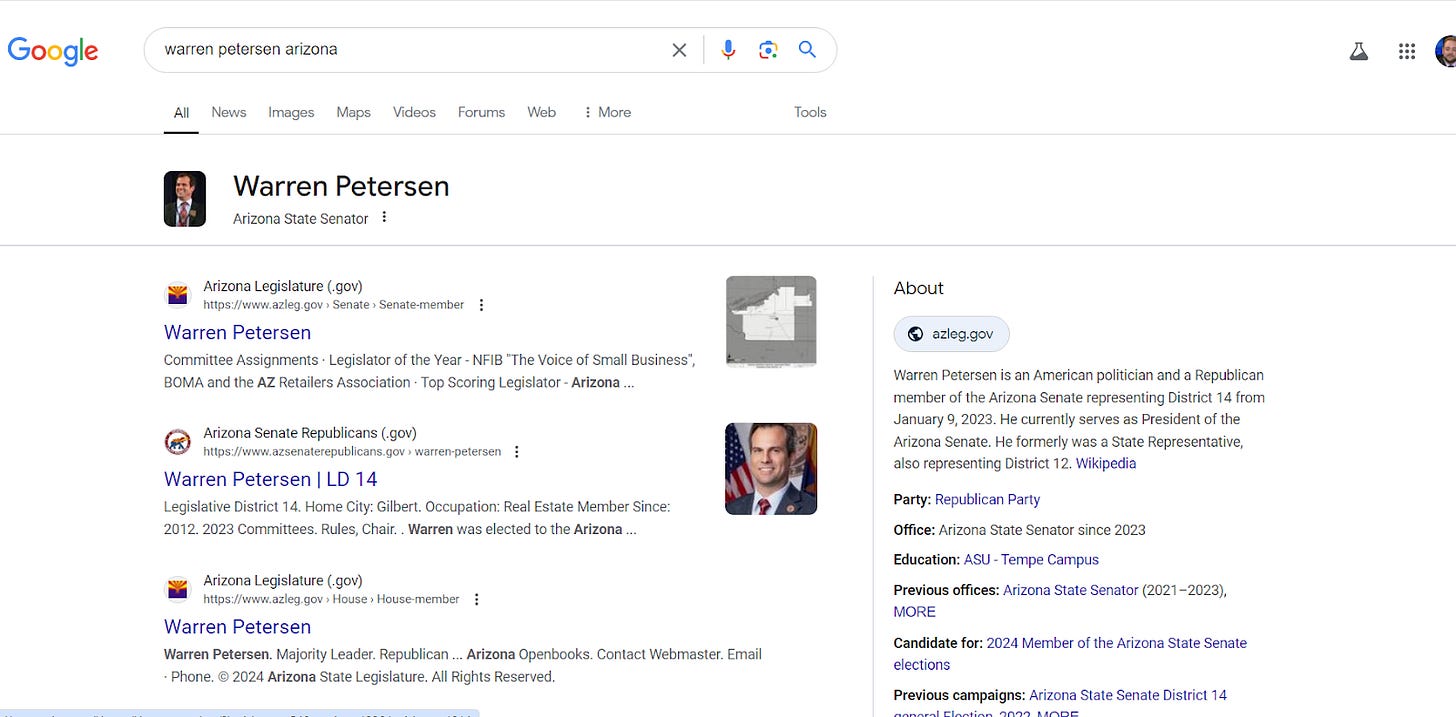The width and height of the screenshot is (1456, 717).
Task: Open the House-member Warren Petersen result
Action: (x=237, y=627)
